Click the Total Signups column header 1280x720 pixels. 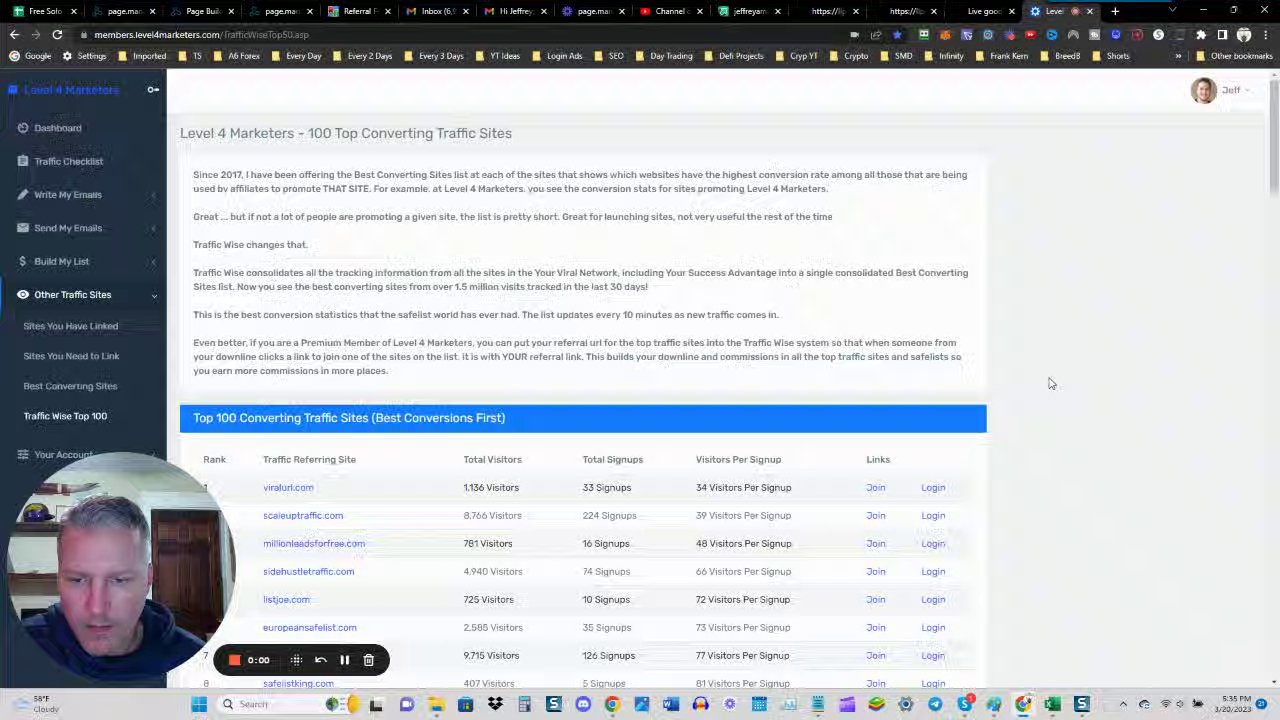612,460
